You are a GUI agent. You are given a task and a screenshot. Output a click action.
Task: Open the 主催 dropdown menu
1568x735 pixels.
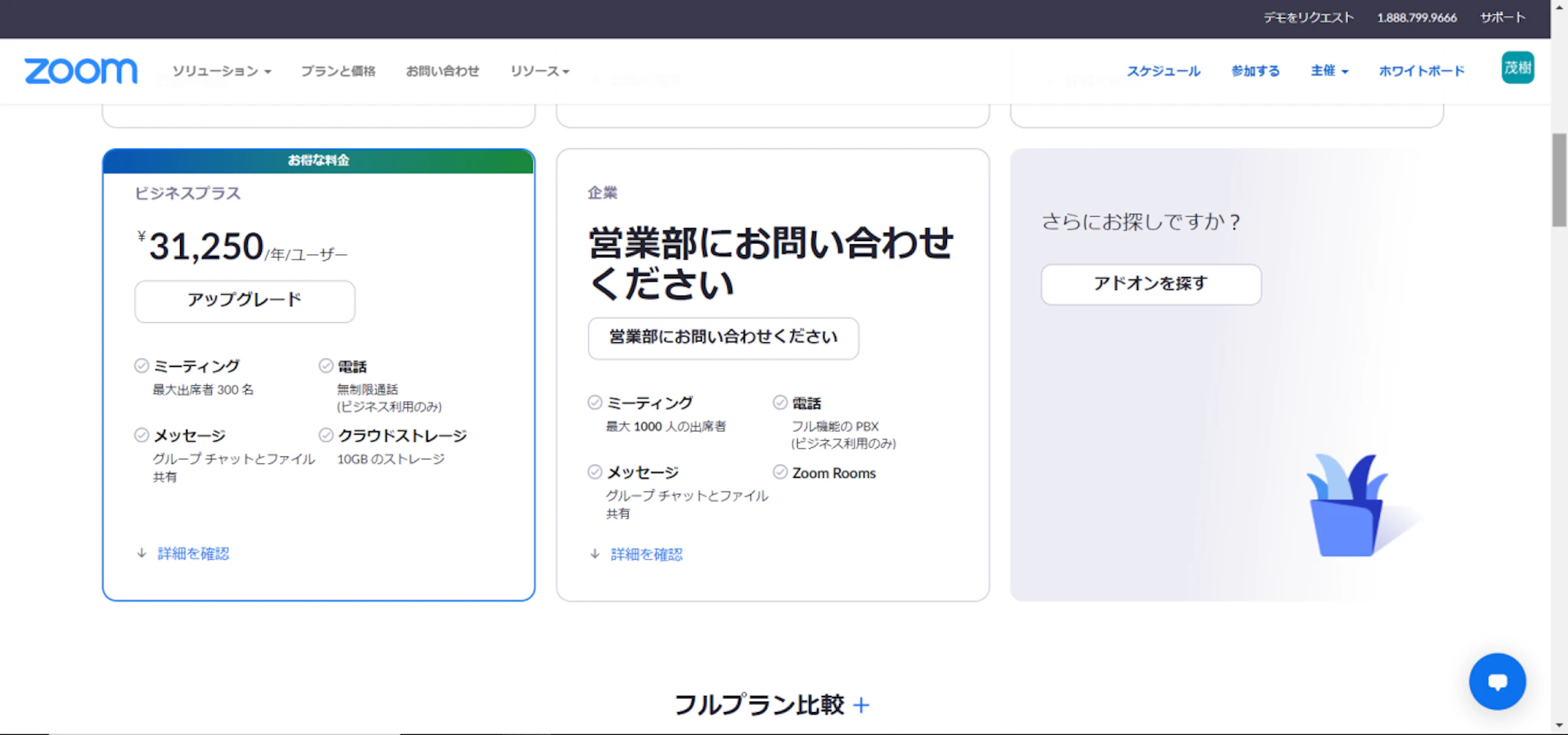pos(1329,71)
